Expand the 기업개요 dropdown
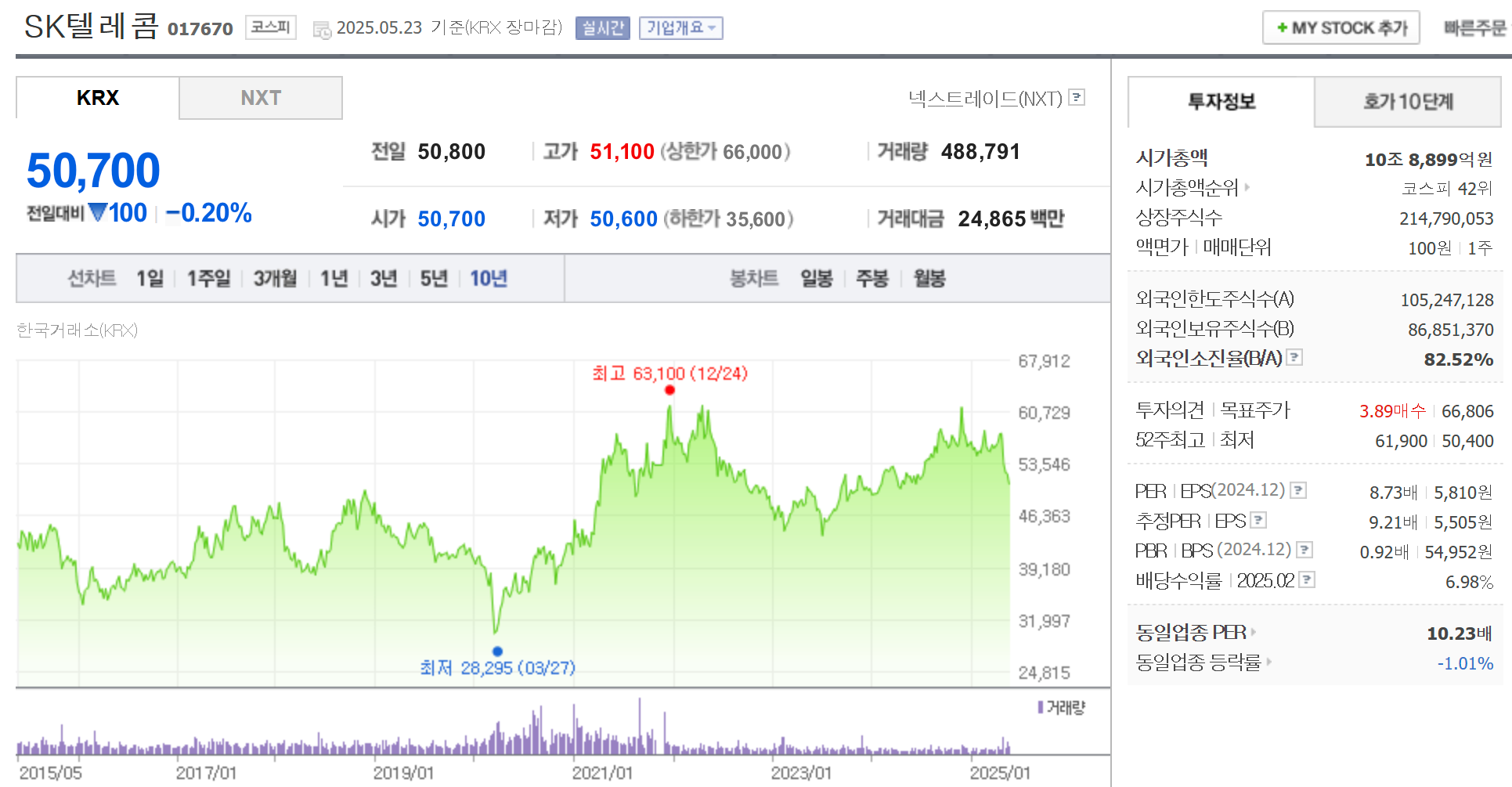Screen dimensions: 1512x787 [681, 28]
